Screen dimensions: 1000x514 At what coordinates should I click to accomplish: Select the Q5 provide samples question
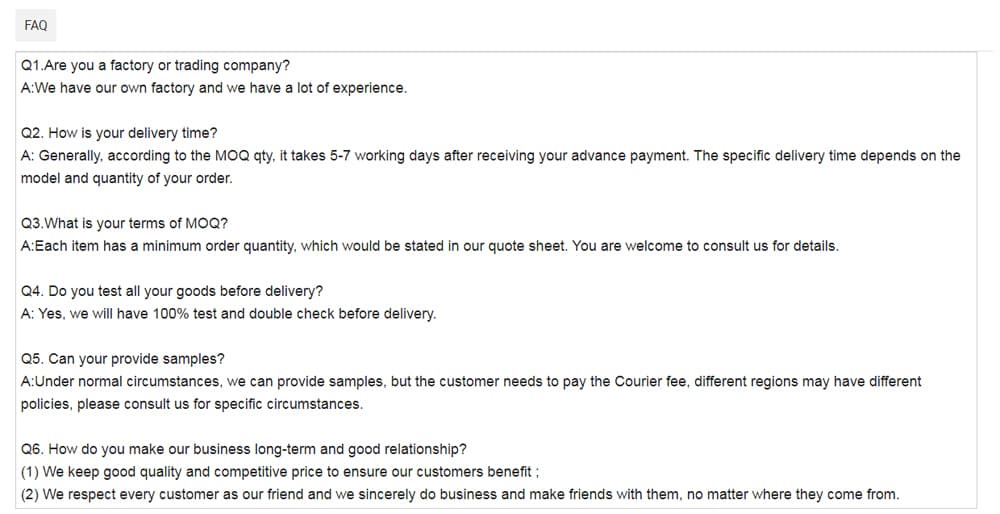point(122,359)
